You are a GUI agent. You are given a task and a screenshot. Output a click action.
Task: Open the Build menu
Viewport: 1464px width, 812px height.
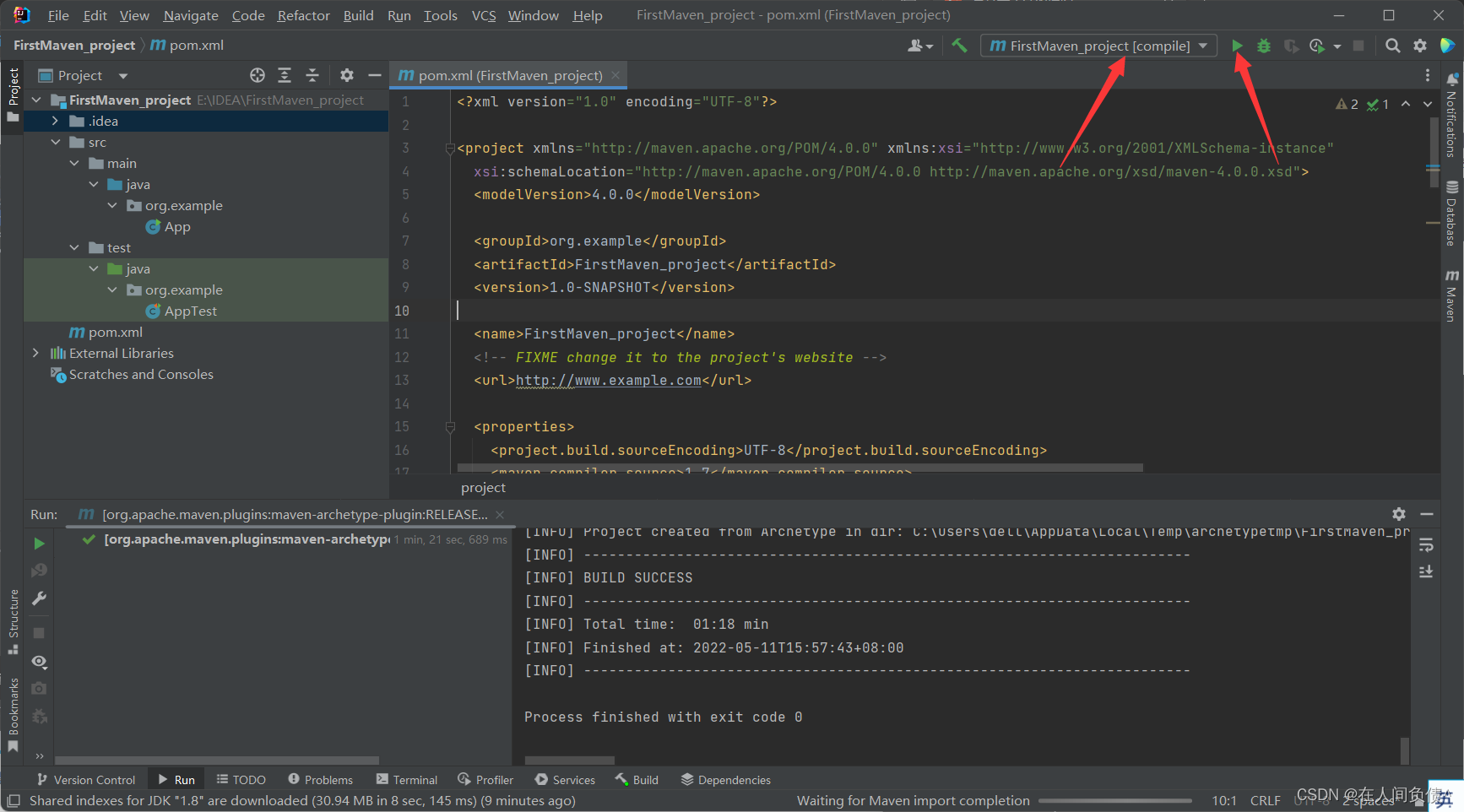pos(358,15)
